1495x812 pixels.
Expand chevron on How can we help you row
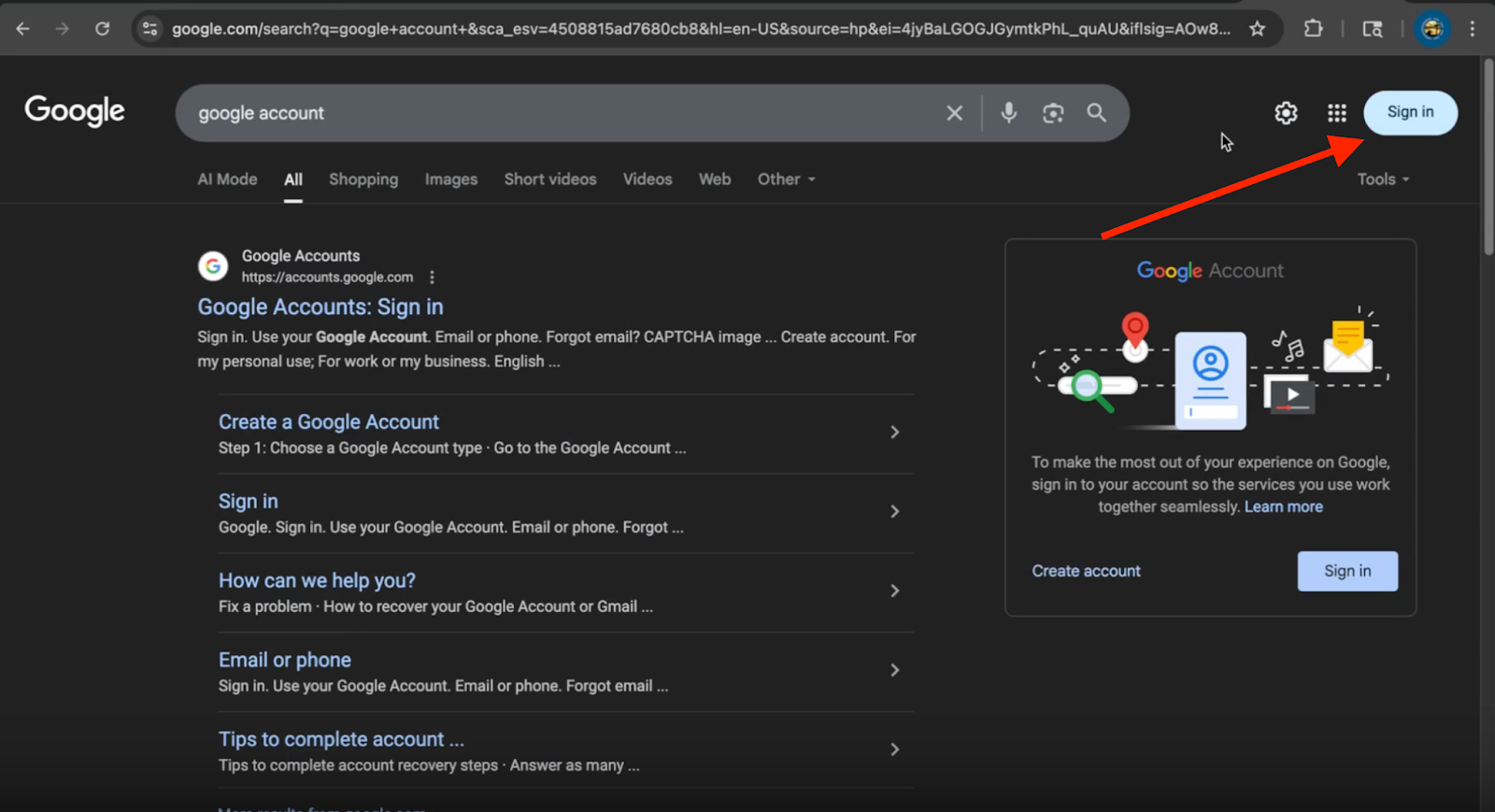(895, 591)
